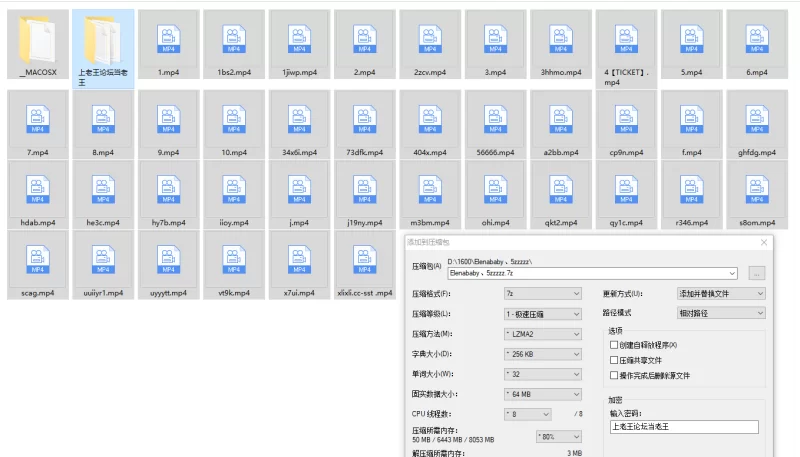Open the 压缩格式 7z dropdown

pyautogui.click(x=543, y=294)
